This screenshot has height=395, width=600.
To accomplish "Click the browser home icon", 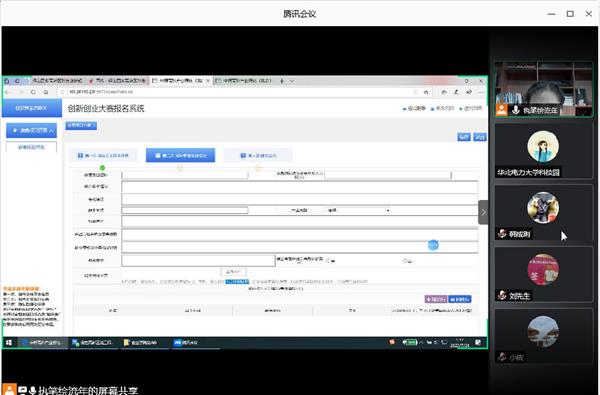I will [46, 92].
